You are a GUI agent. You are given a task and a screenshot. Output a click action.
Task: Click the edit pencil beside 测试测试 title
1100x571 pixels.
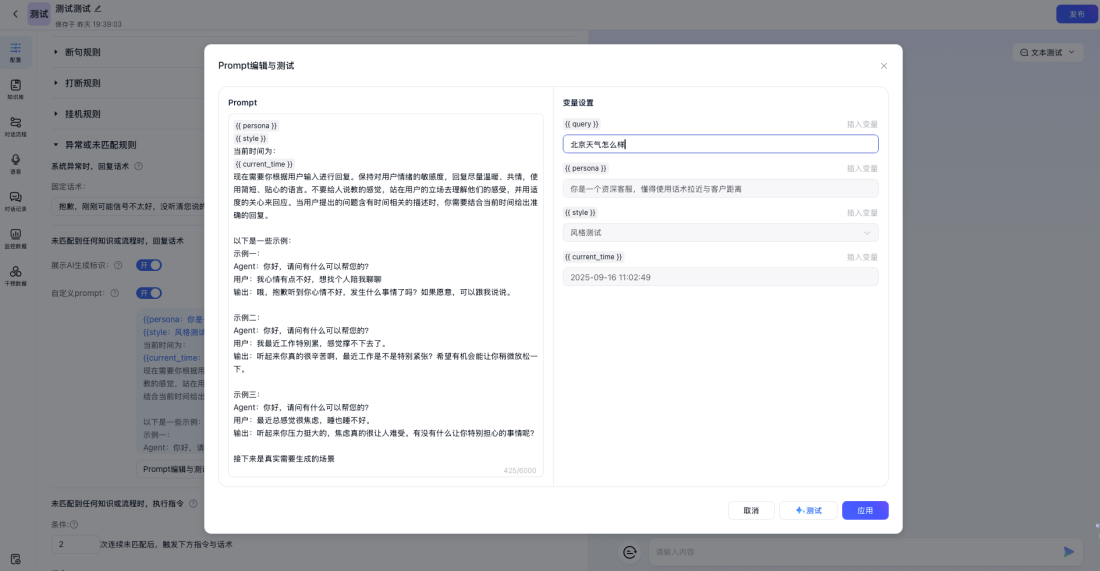pos(98,9)
